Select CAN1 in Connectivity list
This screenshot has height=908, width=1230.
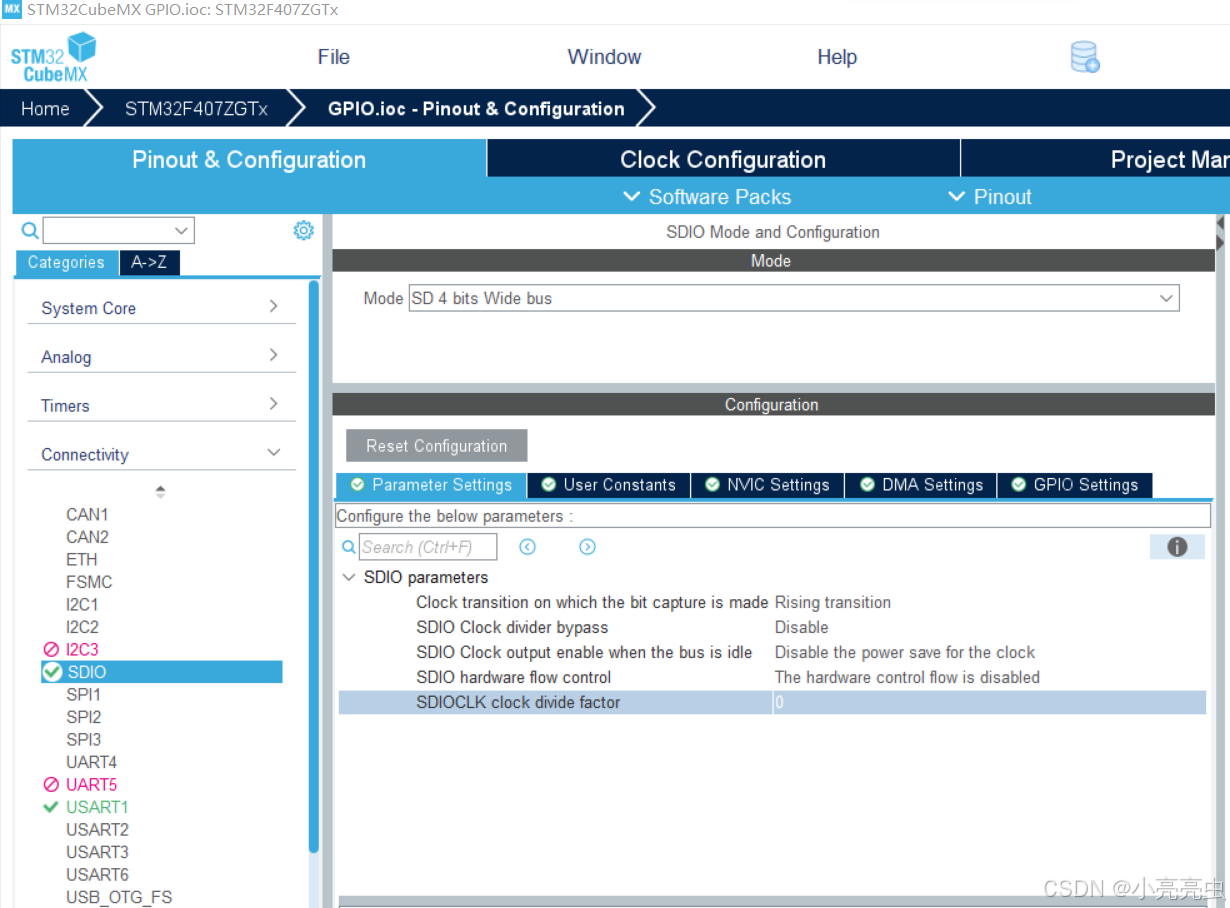[x=87, y=514]
